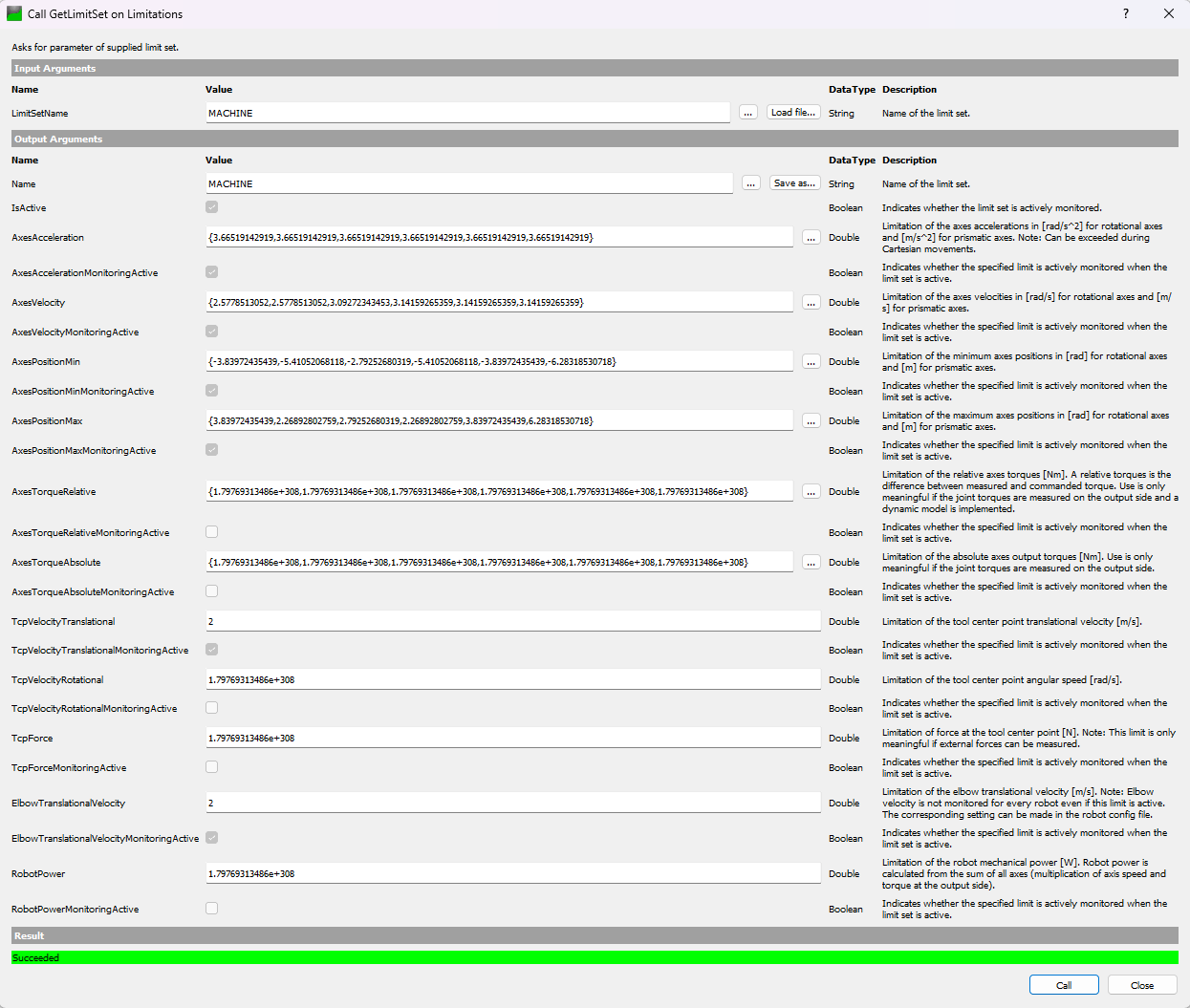This screenshot has height=1008, width=1190.
Task: Click the RobotPower value field
Action: pos(513,873)
